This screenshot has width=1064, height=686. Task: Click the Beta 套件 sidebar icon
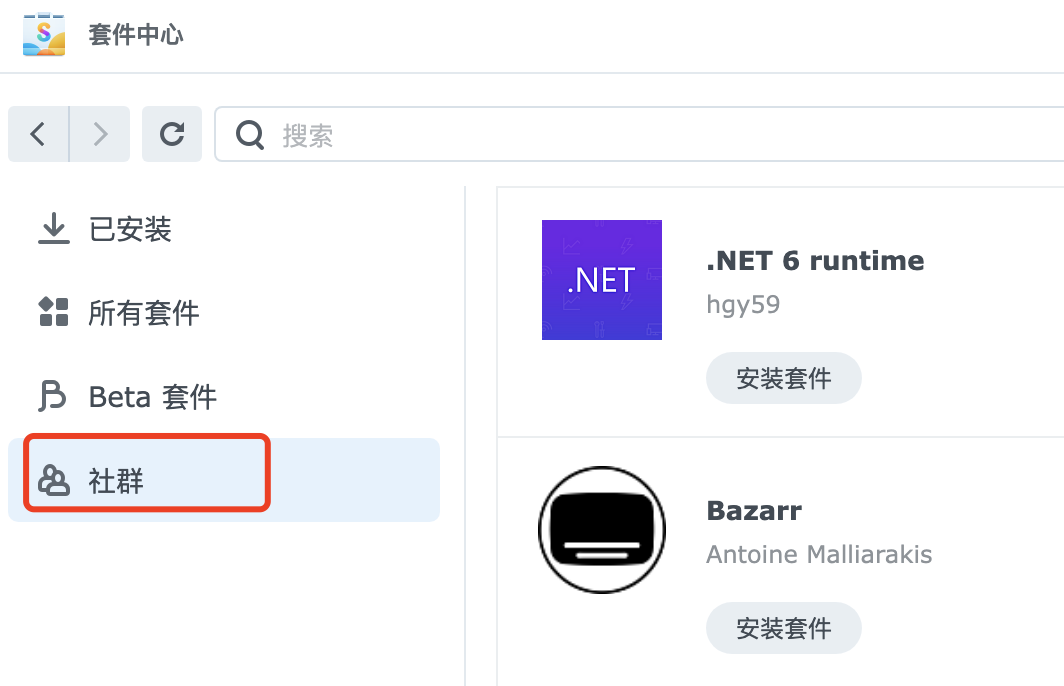click(52, 397)
